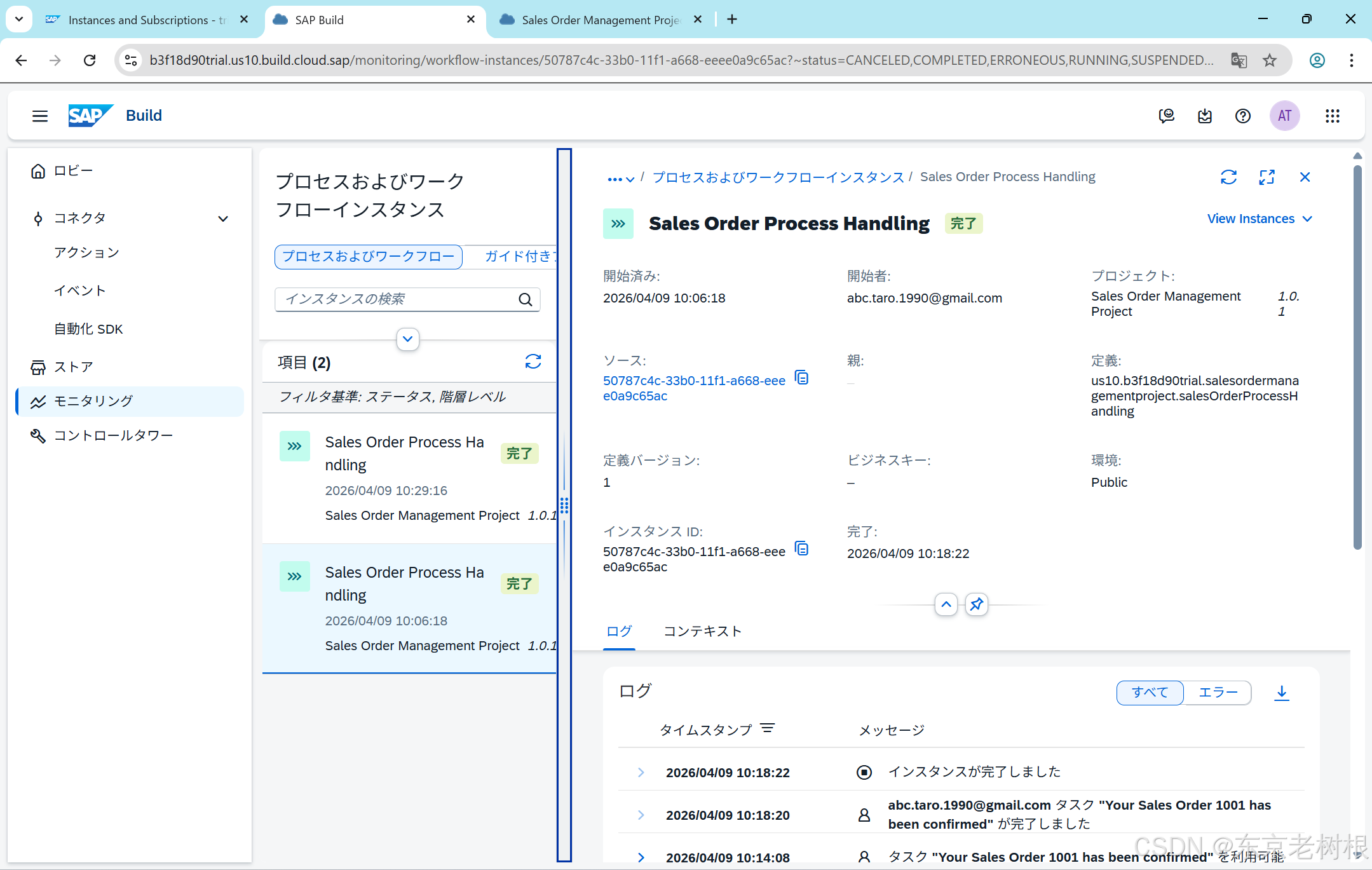Expand the View Instances dropdown
Image resolution: width=1372 pixels, height=870 pixels.
coord(1259,219)
